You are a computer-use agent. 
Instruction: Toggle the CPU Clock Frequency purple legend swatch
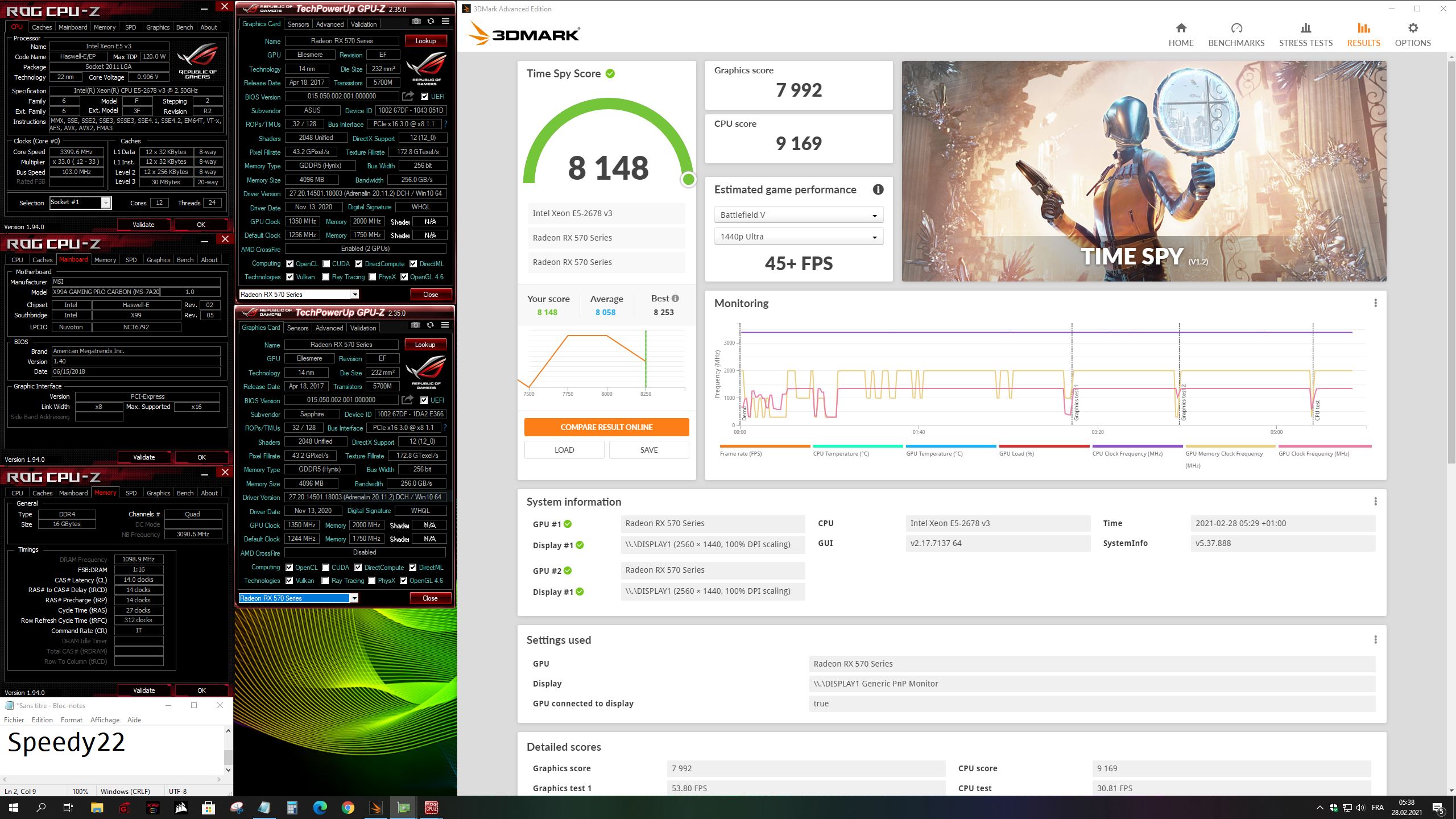pyautogui.click(x=1137, y=446)
